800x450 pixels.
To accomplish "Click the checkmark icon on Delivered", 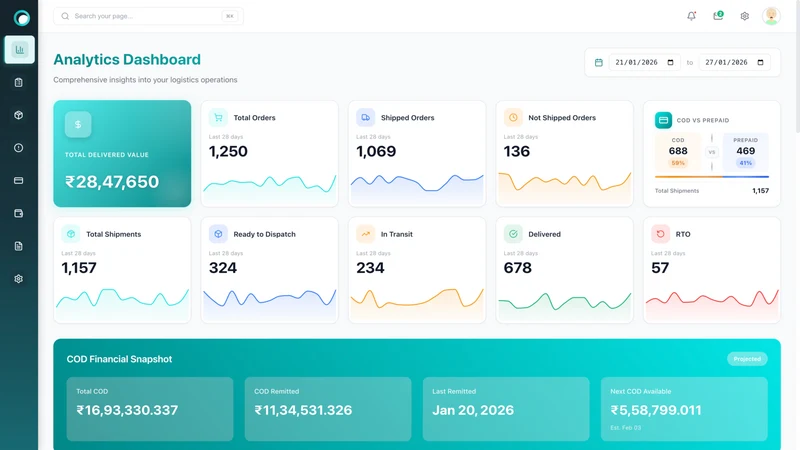I will (x=513, y=234).
